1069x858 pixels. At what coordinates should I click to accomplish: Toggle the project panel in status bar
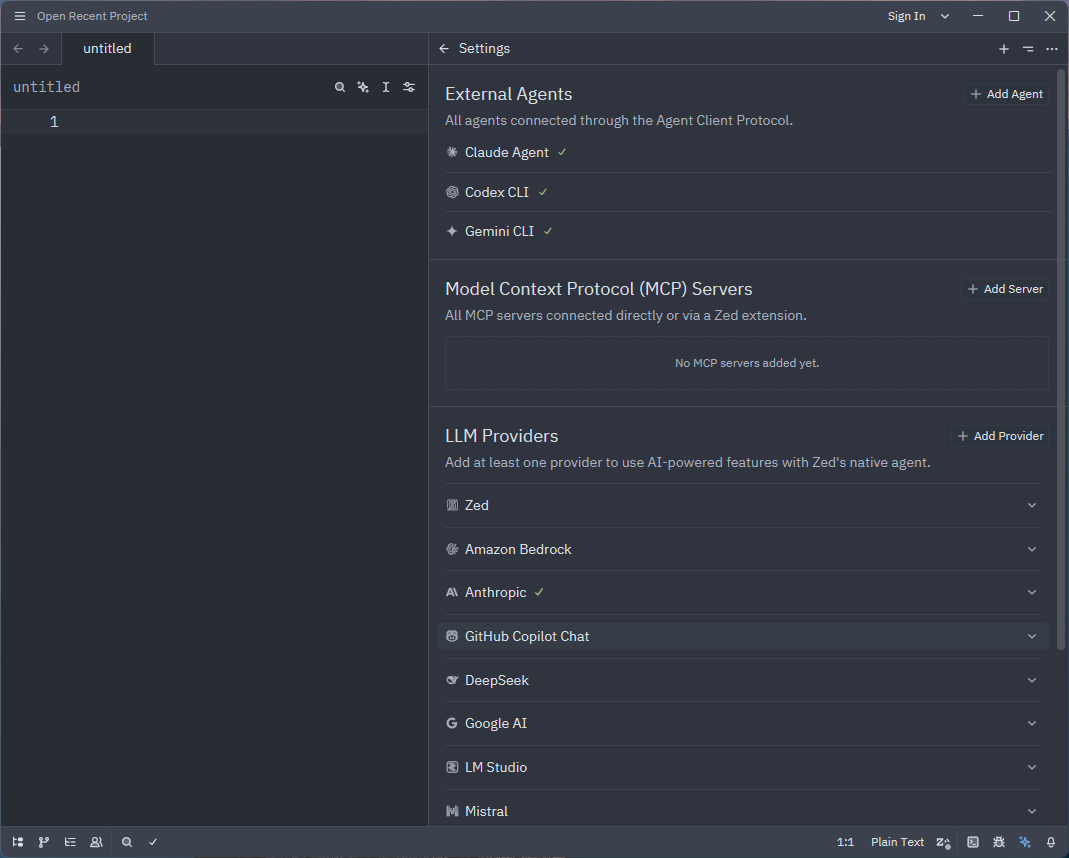click(x=18, y=842)
